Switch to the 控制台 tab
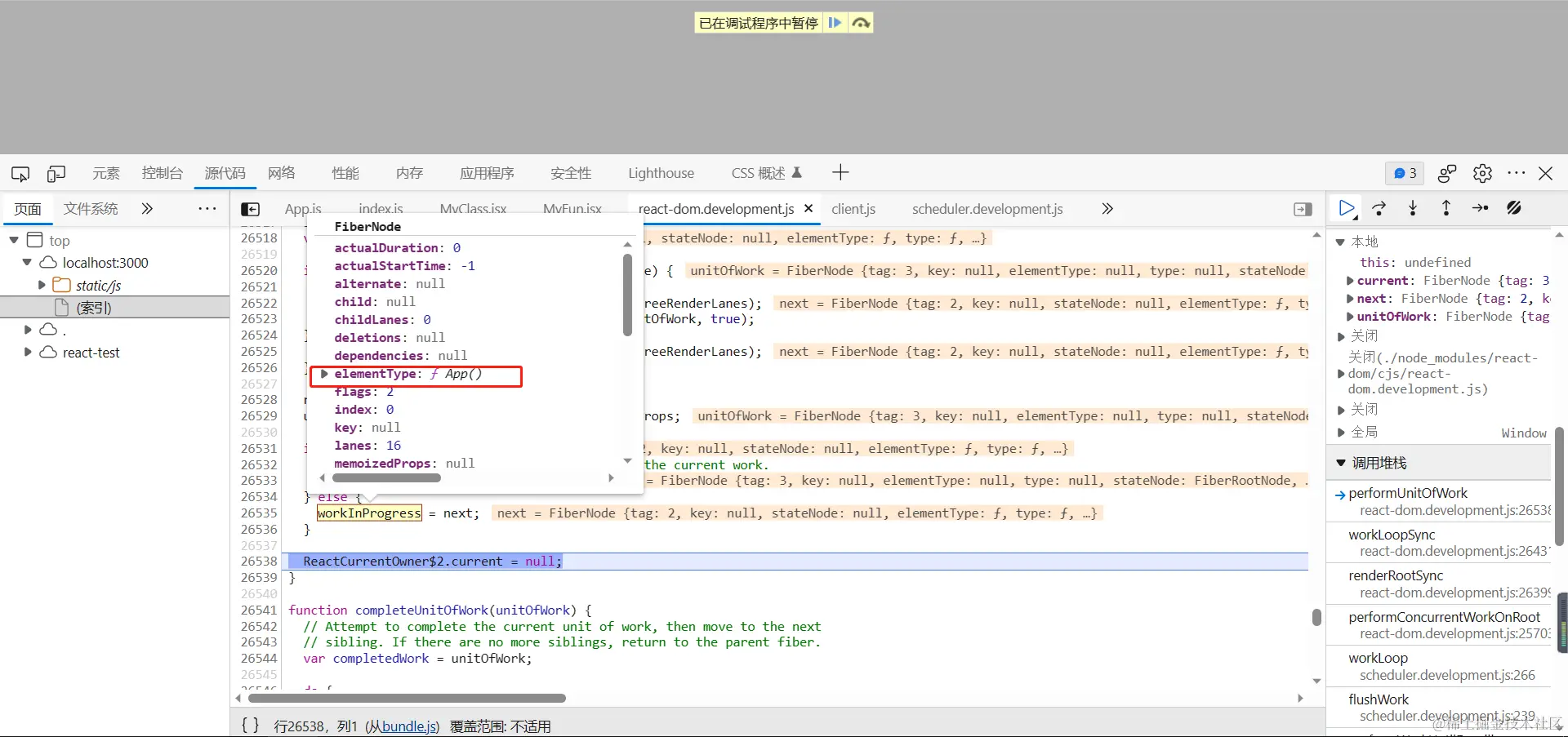Viewport: 1568px width, 737px height. click(x=162, y=173)
